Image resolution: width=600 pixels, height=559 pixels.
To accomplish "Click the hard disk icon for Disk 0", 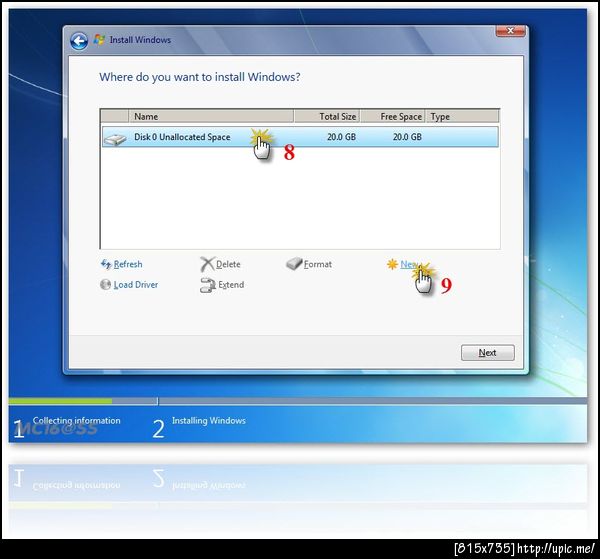I will pyautogui.click(x=115, y=140).
